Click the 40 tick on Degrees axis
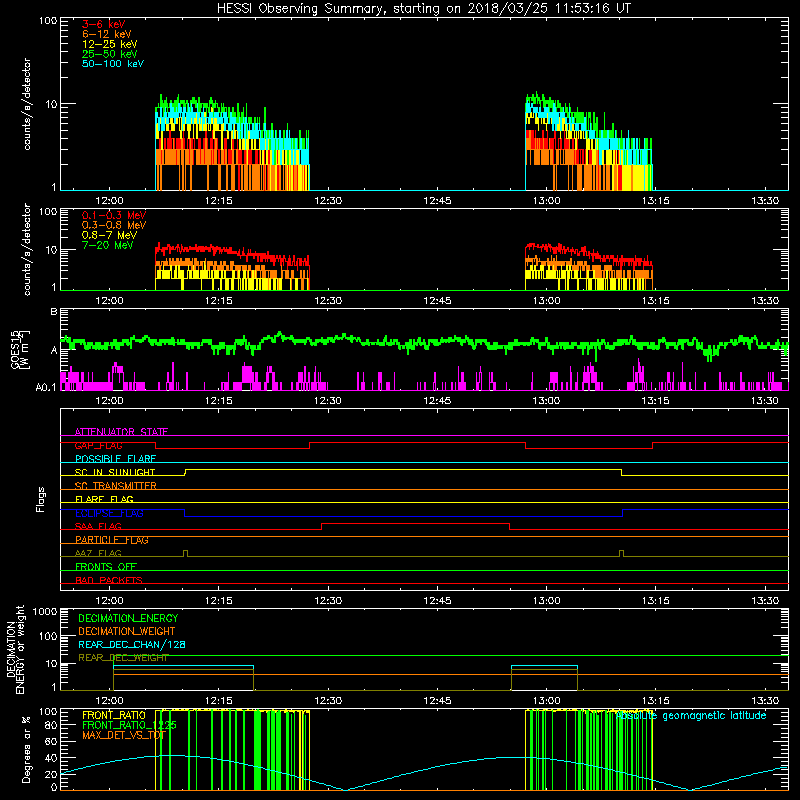This screenshot has height=800, width=800. [x=51, y=758]
